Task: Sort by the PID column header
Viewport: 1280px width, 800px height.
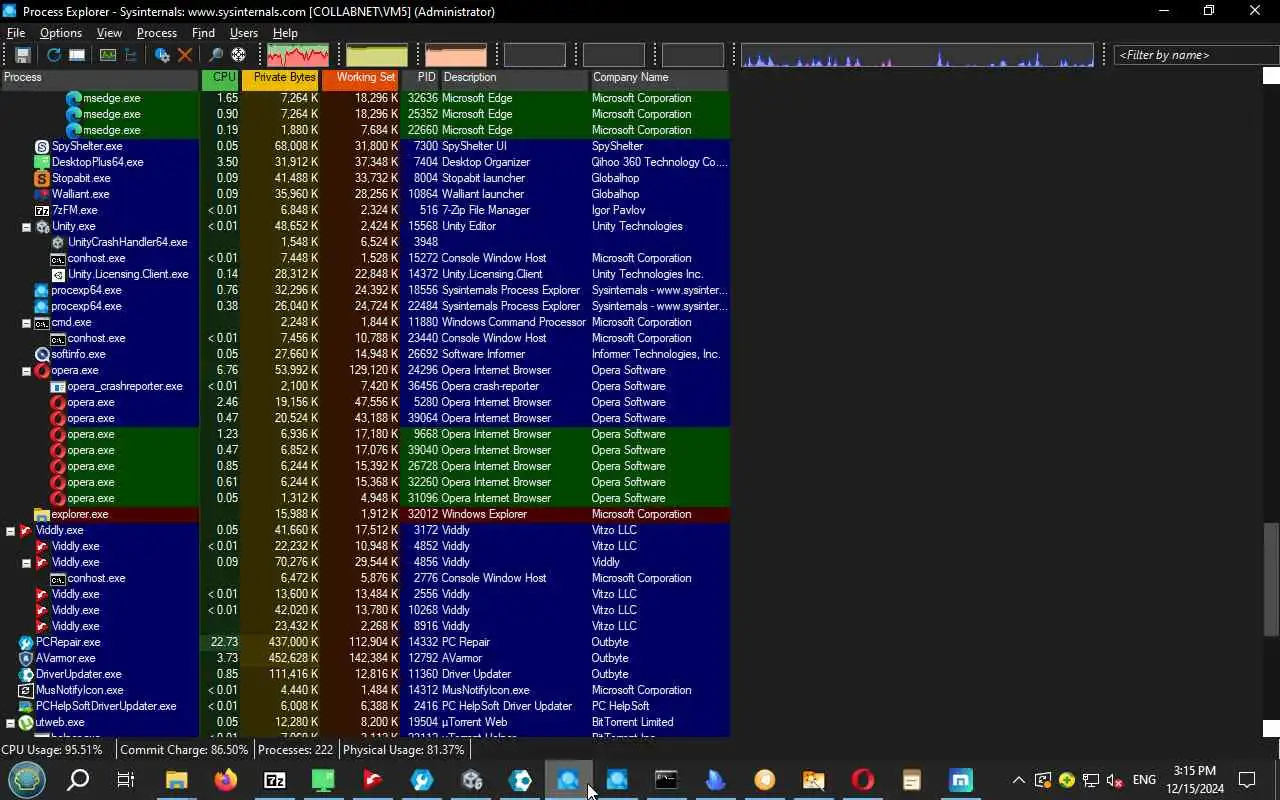Action: 421,78
